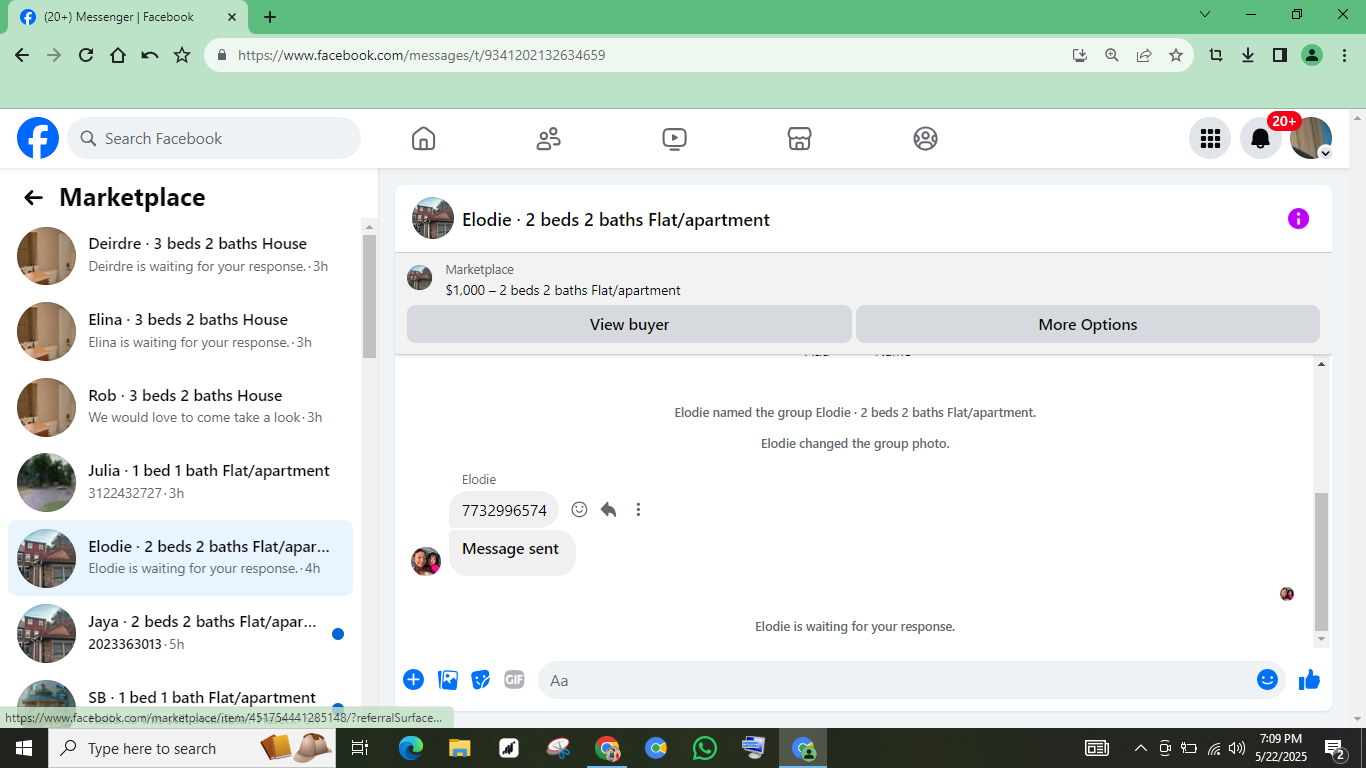Go to Facebook Home icon

423,138
